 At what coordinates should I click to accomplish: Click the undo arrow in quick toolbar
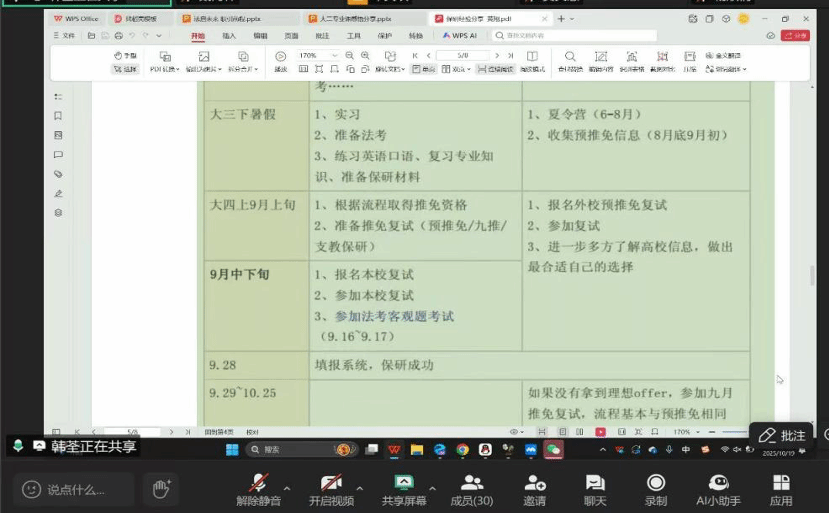click(132, 35)
